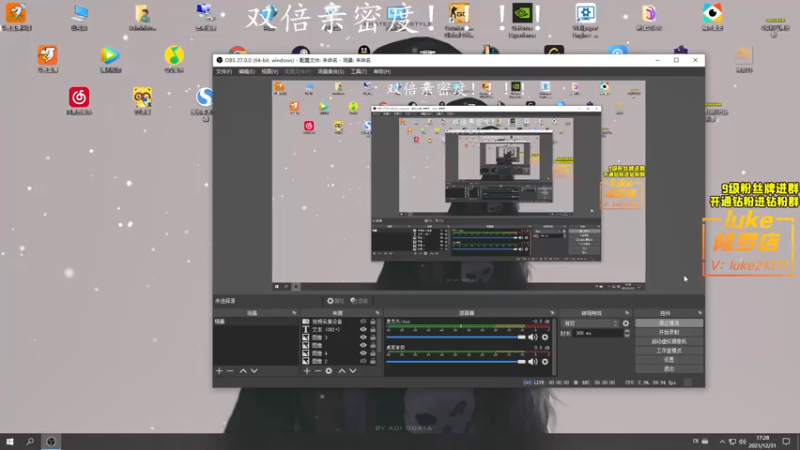This screenshot has height=450, width=800.
Task: Open the Tencent Video desktop icon
Action: coord(110,59)
